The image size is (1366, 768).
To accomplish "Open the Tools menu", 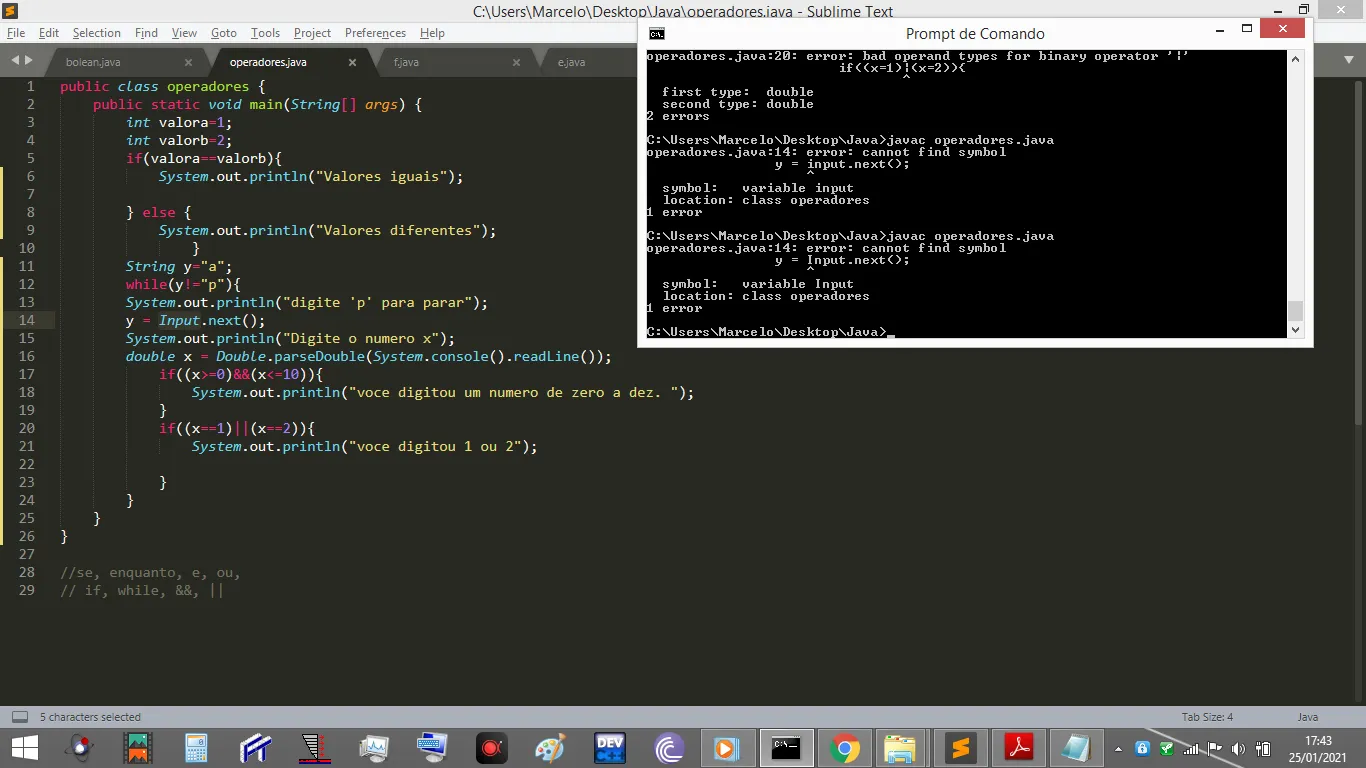I will [265, 33].
